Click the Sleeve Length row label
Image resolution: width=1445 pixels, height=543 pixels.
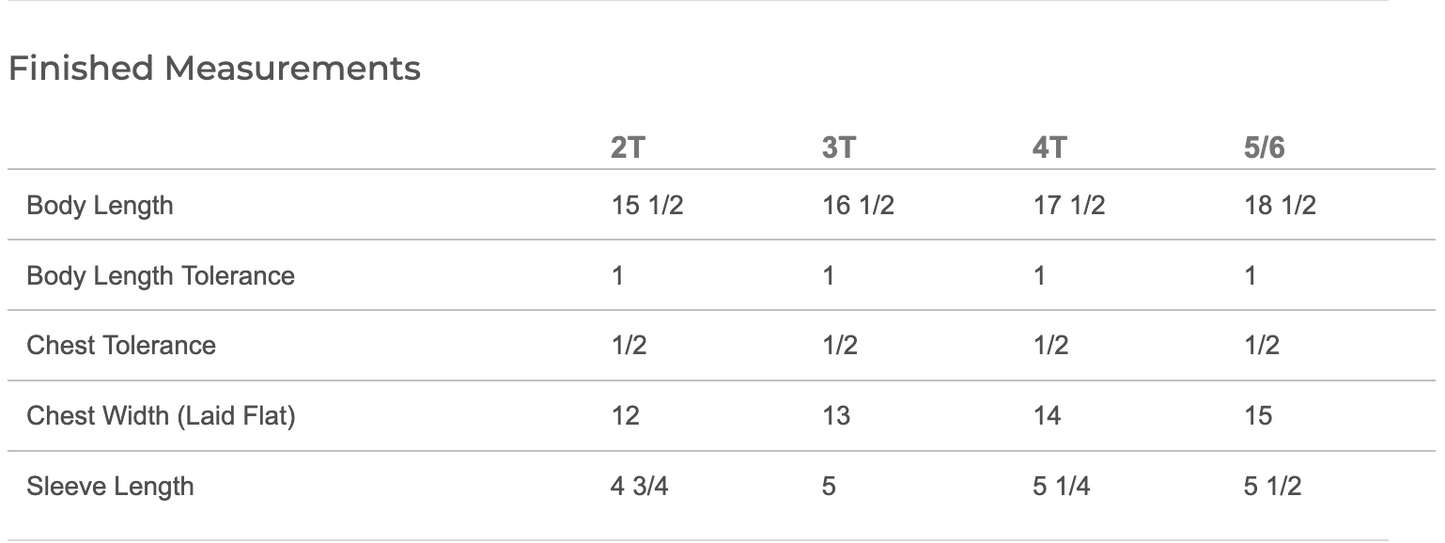(x=110, y=486)
